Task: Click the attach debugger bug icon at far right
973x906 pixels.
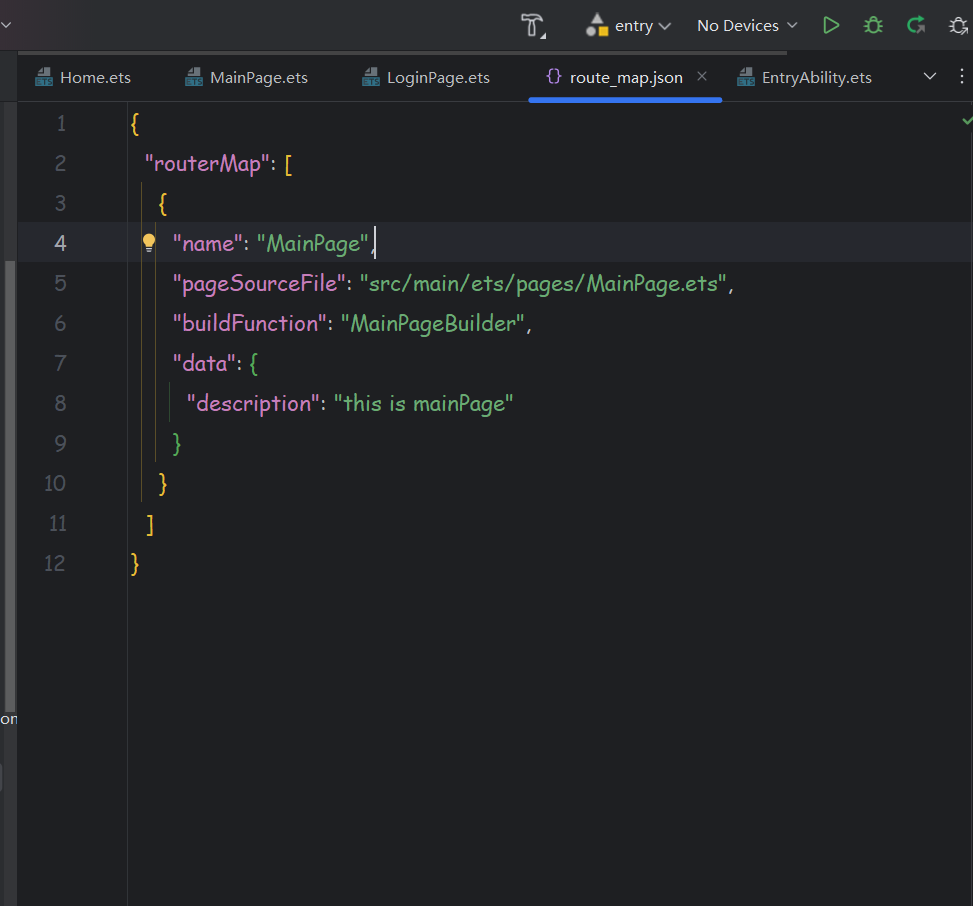Action: point(958,25)
